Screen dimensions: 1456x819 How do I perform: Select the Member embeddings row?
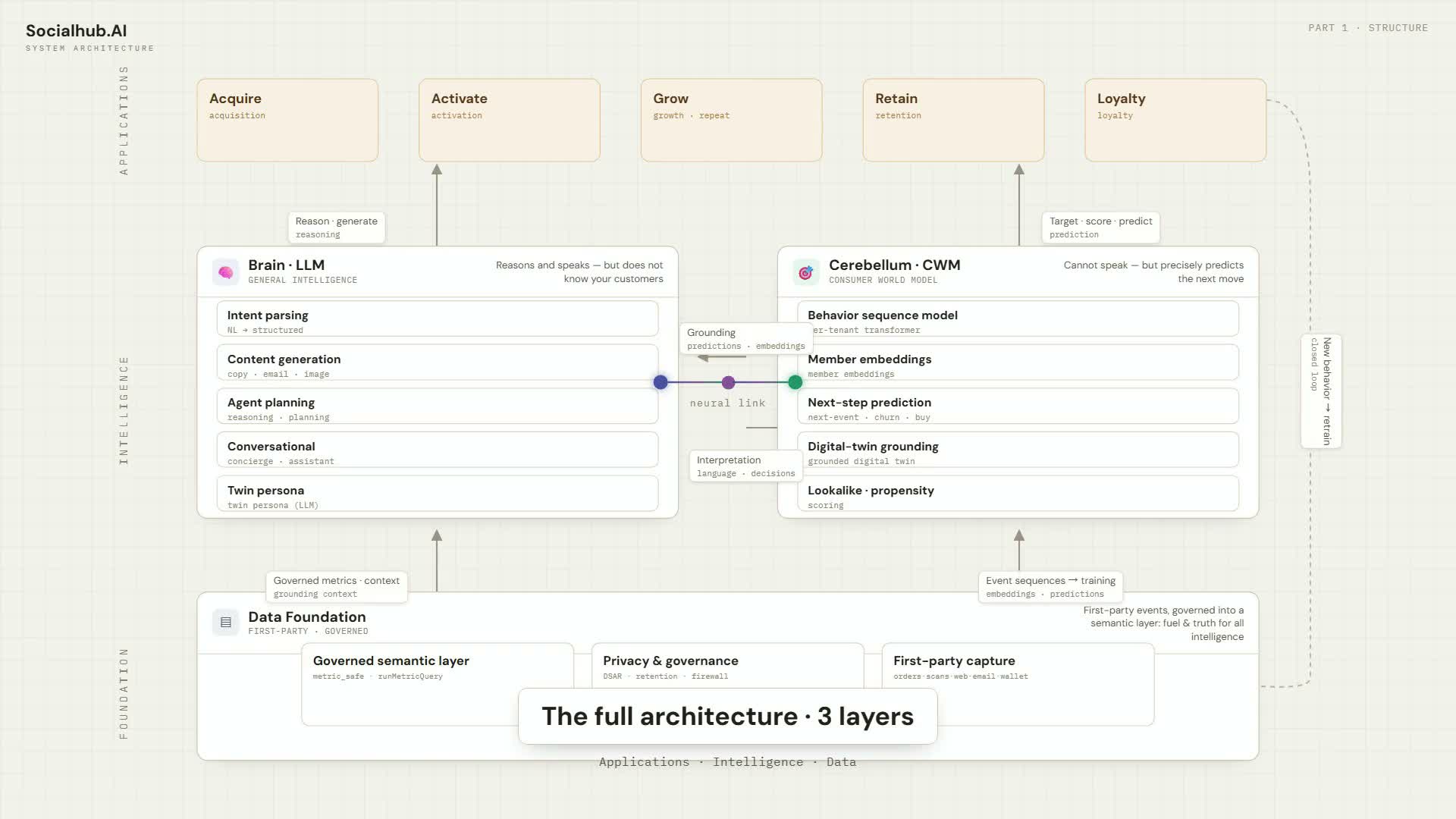(x=1018, y=362)
